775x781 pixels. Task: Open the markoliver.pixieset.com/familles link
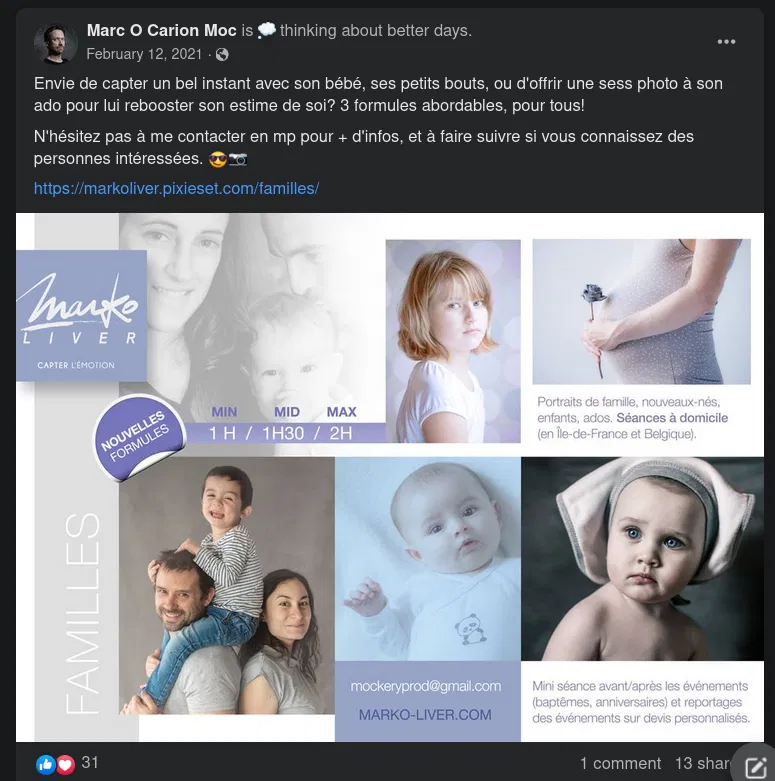pos(176,188)
